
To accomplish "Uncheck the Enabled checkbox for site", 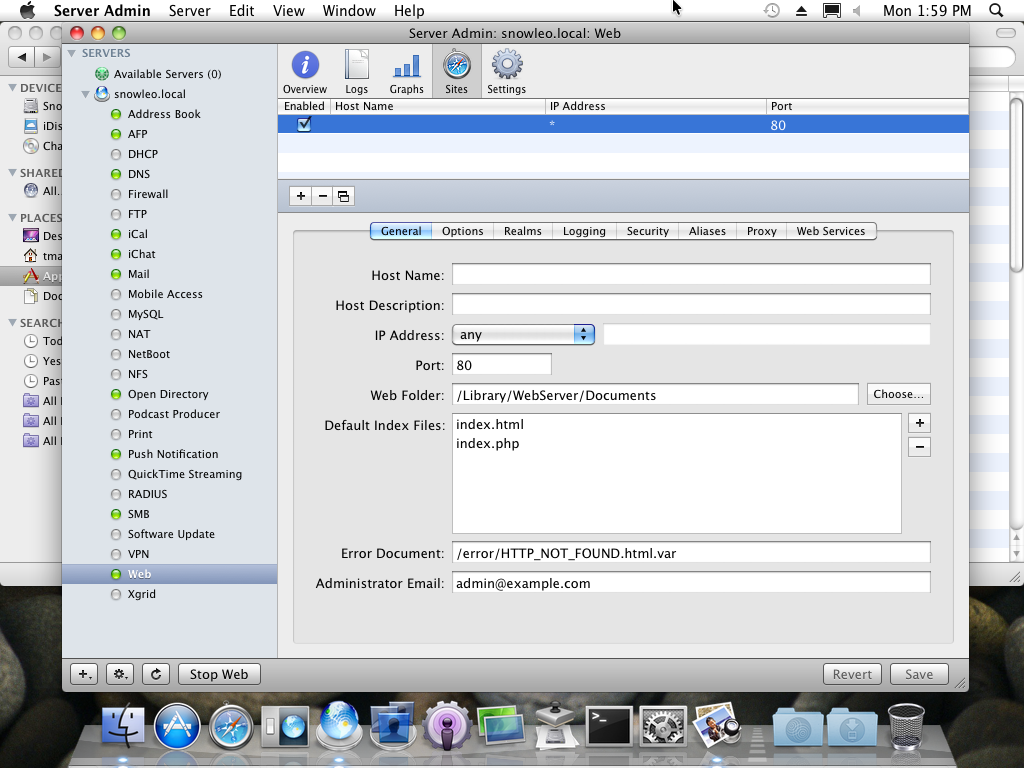I will 304,124.
